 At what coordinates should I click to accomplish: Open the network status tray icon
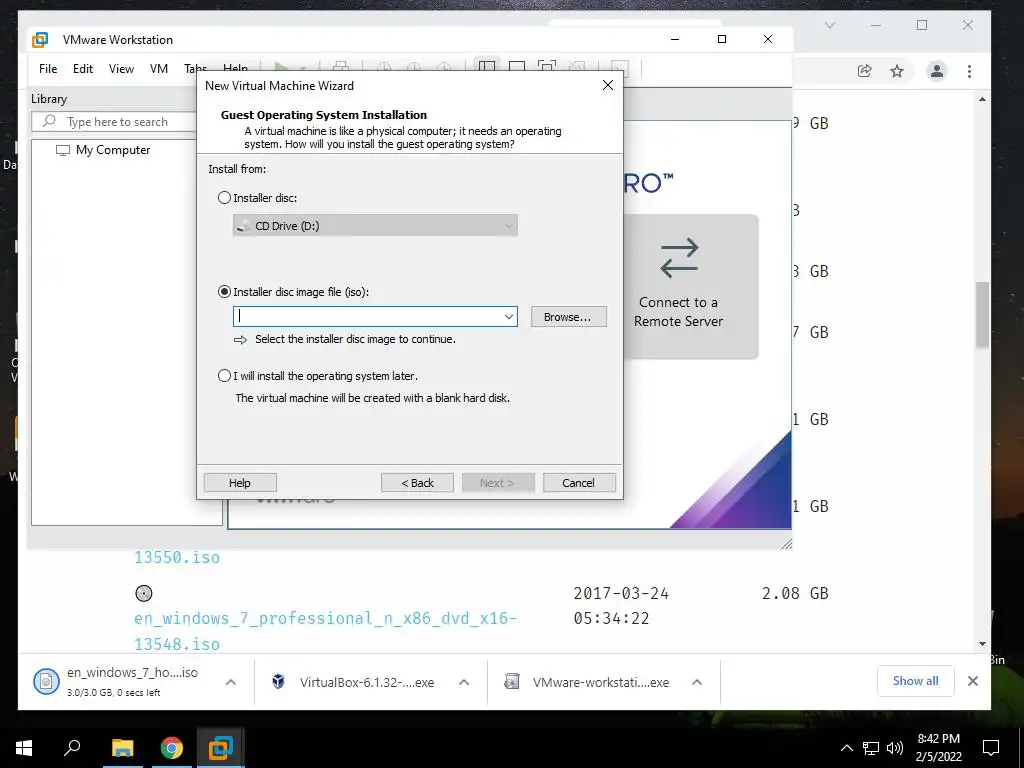coord(871,748)
